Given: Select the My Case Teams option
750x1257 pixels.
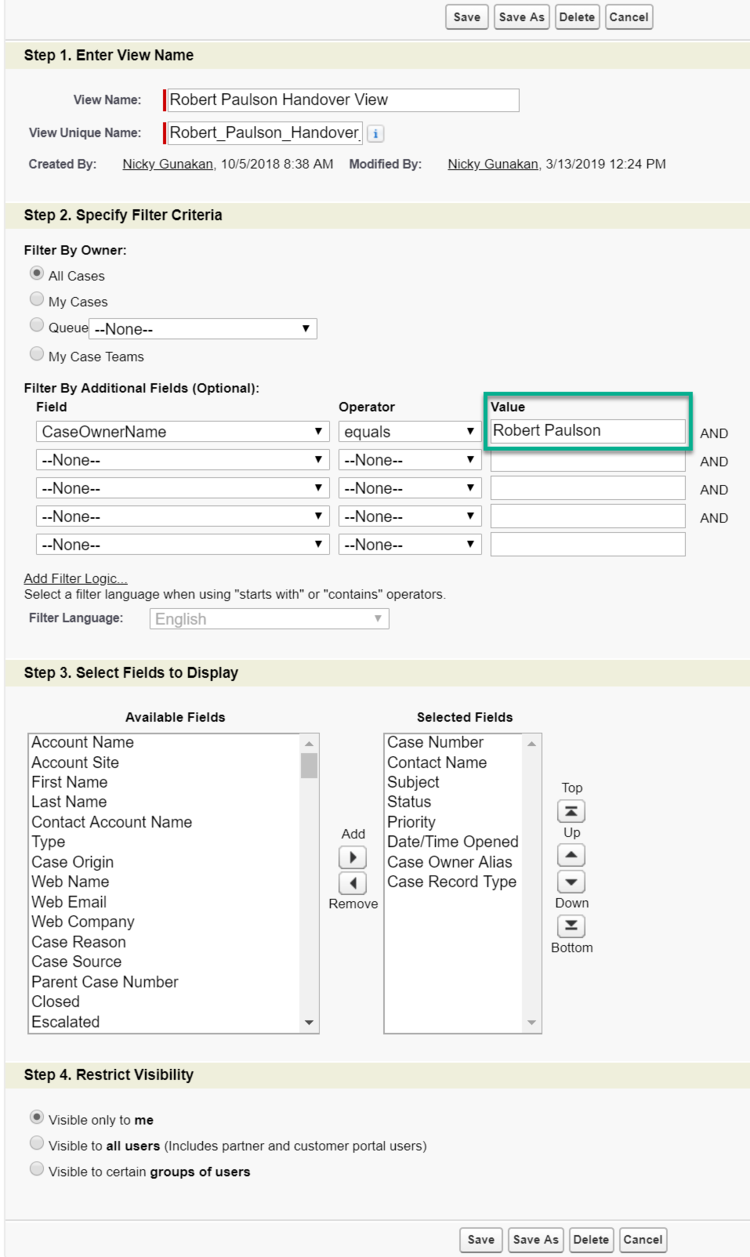Looking at the screenshot, I should [37, 354].
